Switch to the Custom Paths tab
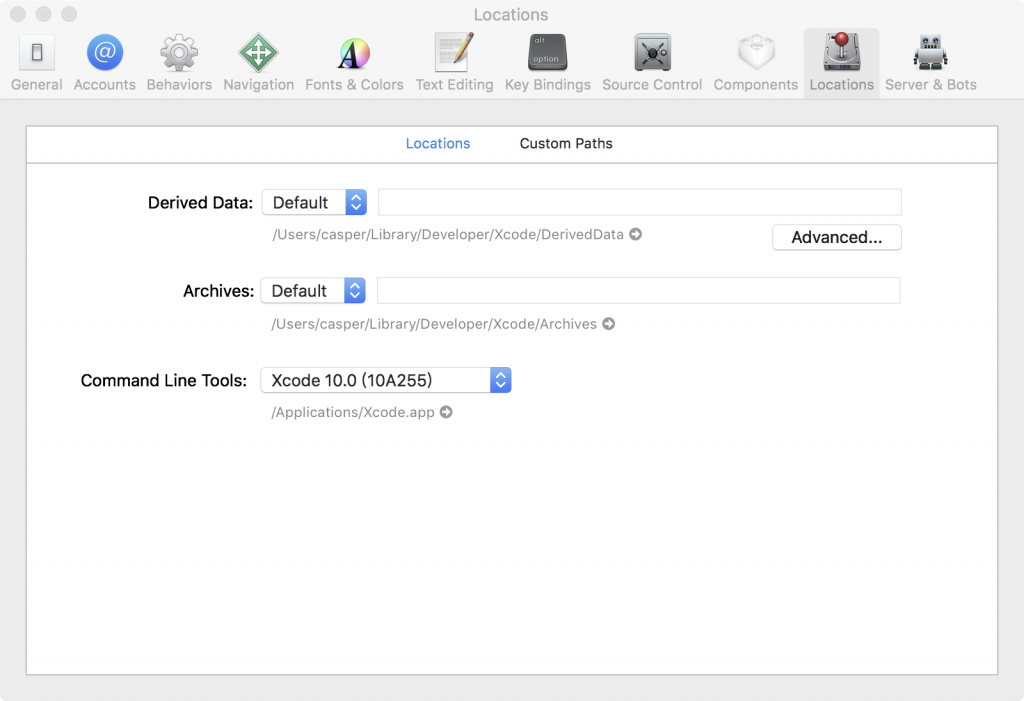The height and width of the screenshot is (701, 1024). [566, 143]
